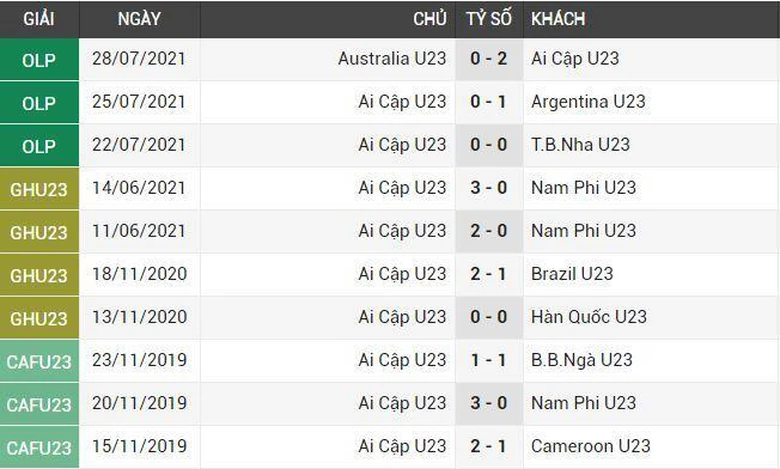
Task: Click Hàn Quốc U23 team name
Action: click(589, 316)
